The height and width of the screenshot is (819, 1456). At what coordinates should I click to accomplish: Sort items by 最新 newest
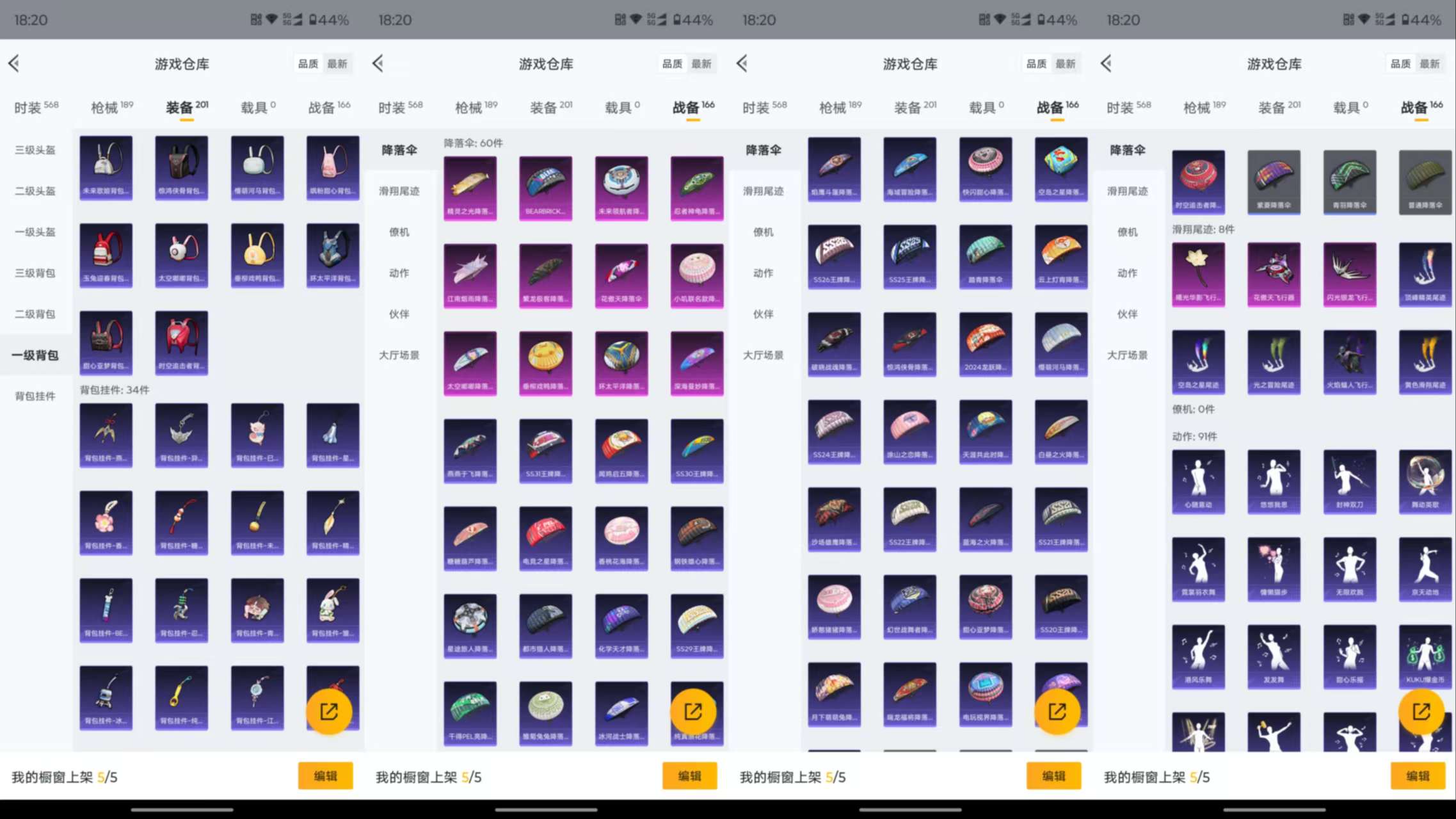(x=337, y=63)
